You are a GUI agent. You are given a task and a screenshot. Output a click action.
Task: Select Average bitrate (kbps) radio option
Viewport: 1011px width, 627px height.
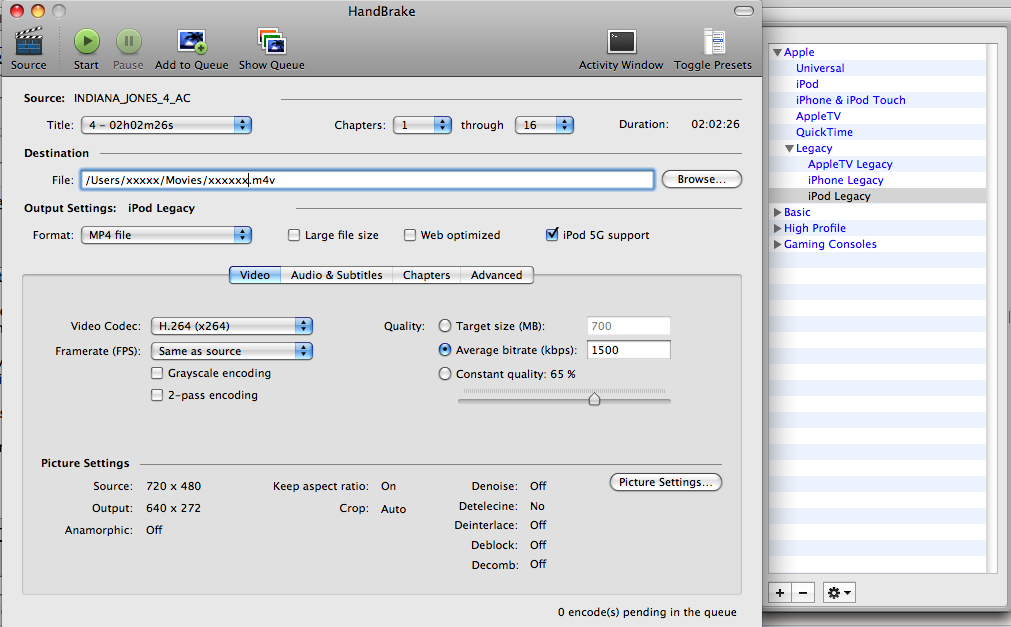[x=445, y=350]
